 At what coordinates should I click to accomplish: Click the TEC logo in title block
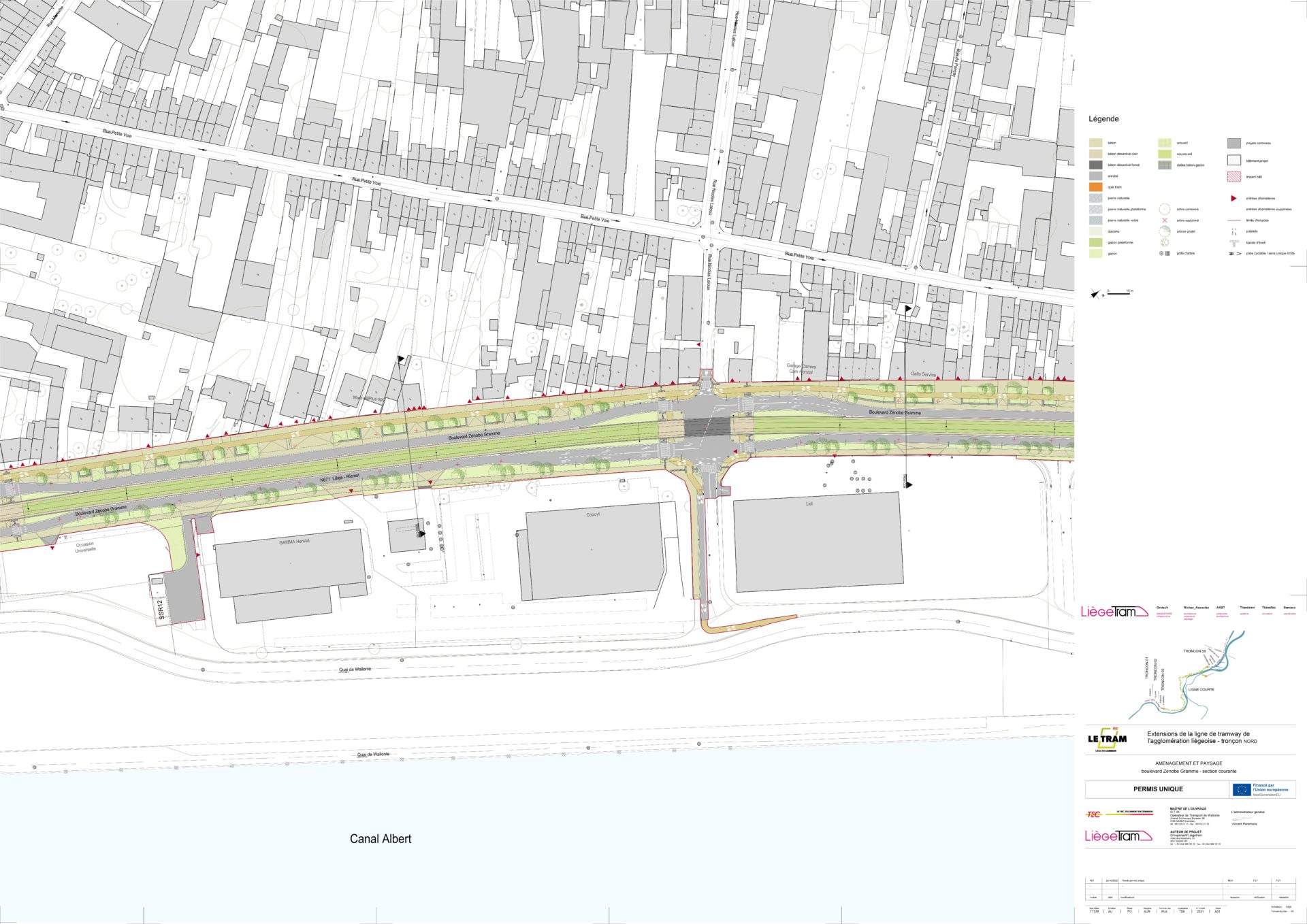click(x=1093, y=814)
